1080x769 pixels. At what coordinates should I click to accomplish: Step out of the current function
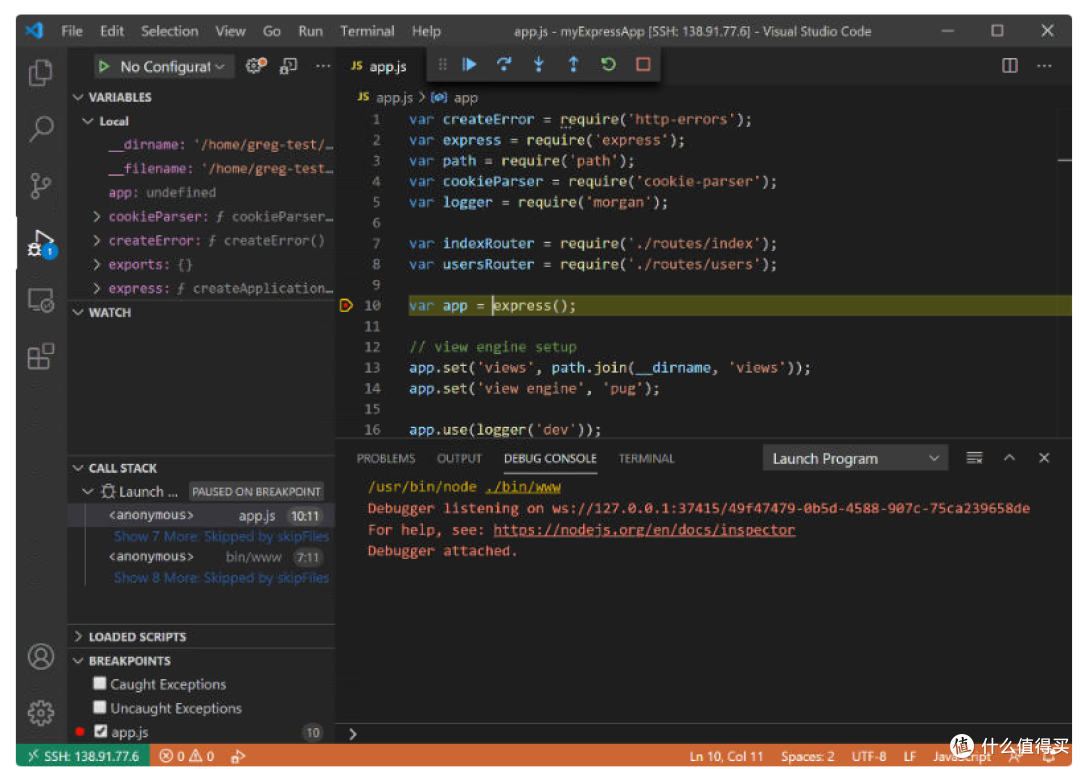[573, 64]
